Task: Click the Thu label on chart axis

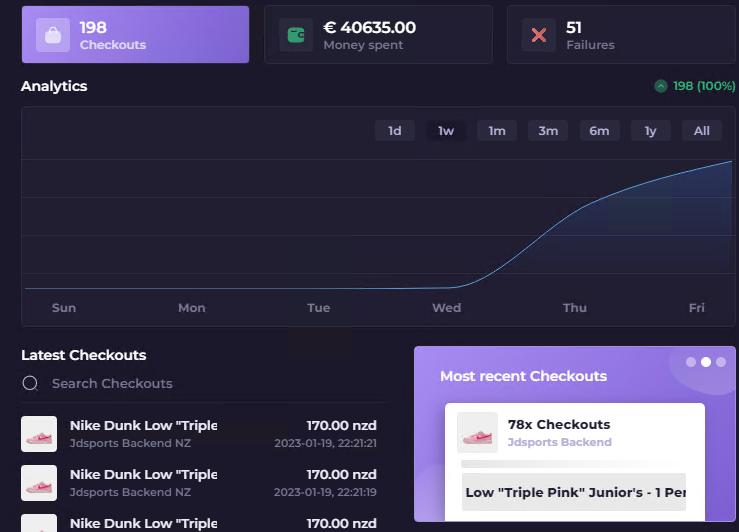Action: point(575,308)
